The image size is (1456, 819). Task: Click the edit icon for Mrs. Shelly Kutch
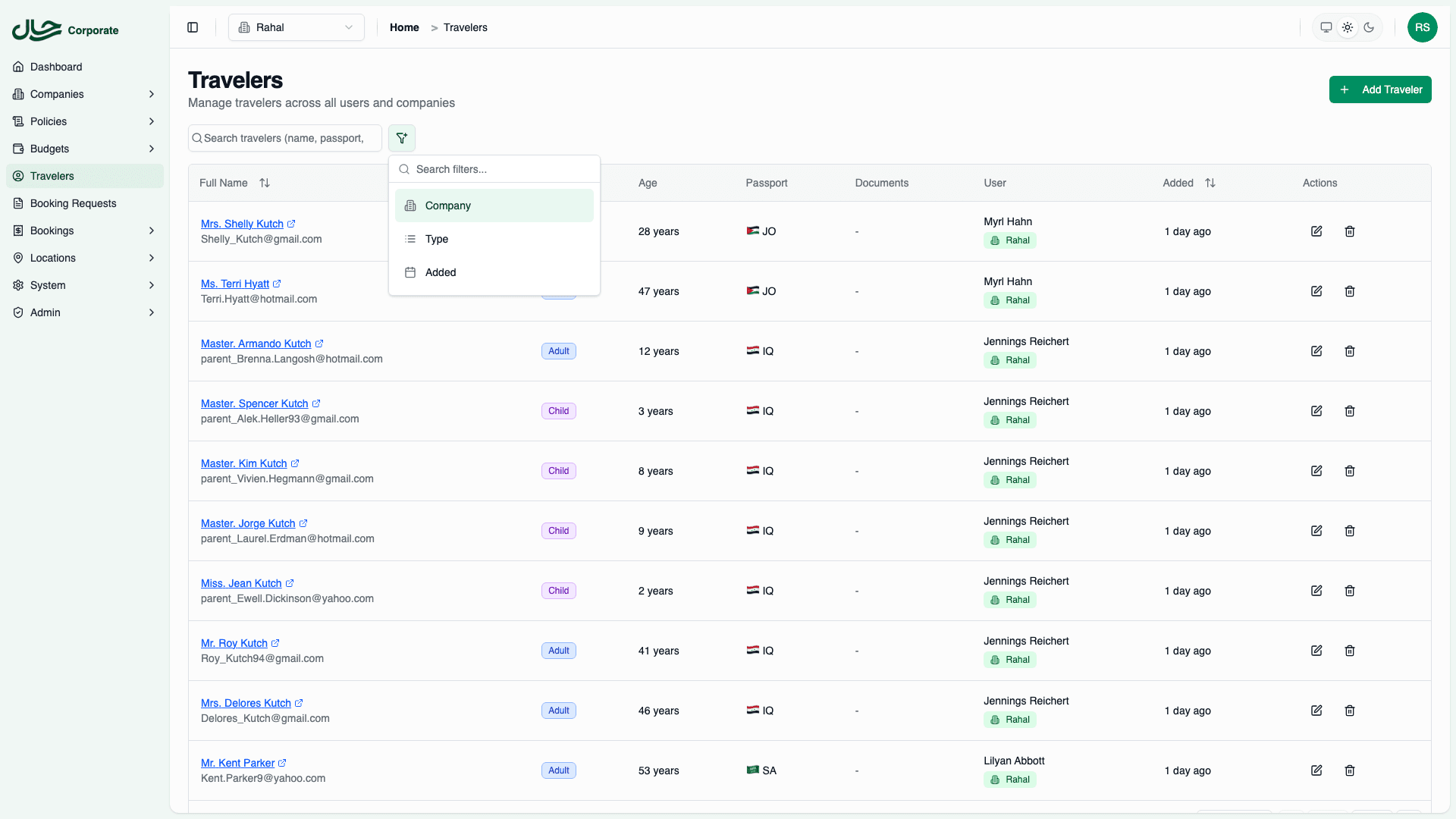(1316, 231)
